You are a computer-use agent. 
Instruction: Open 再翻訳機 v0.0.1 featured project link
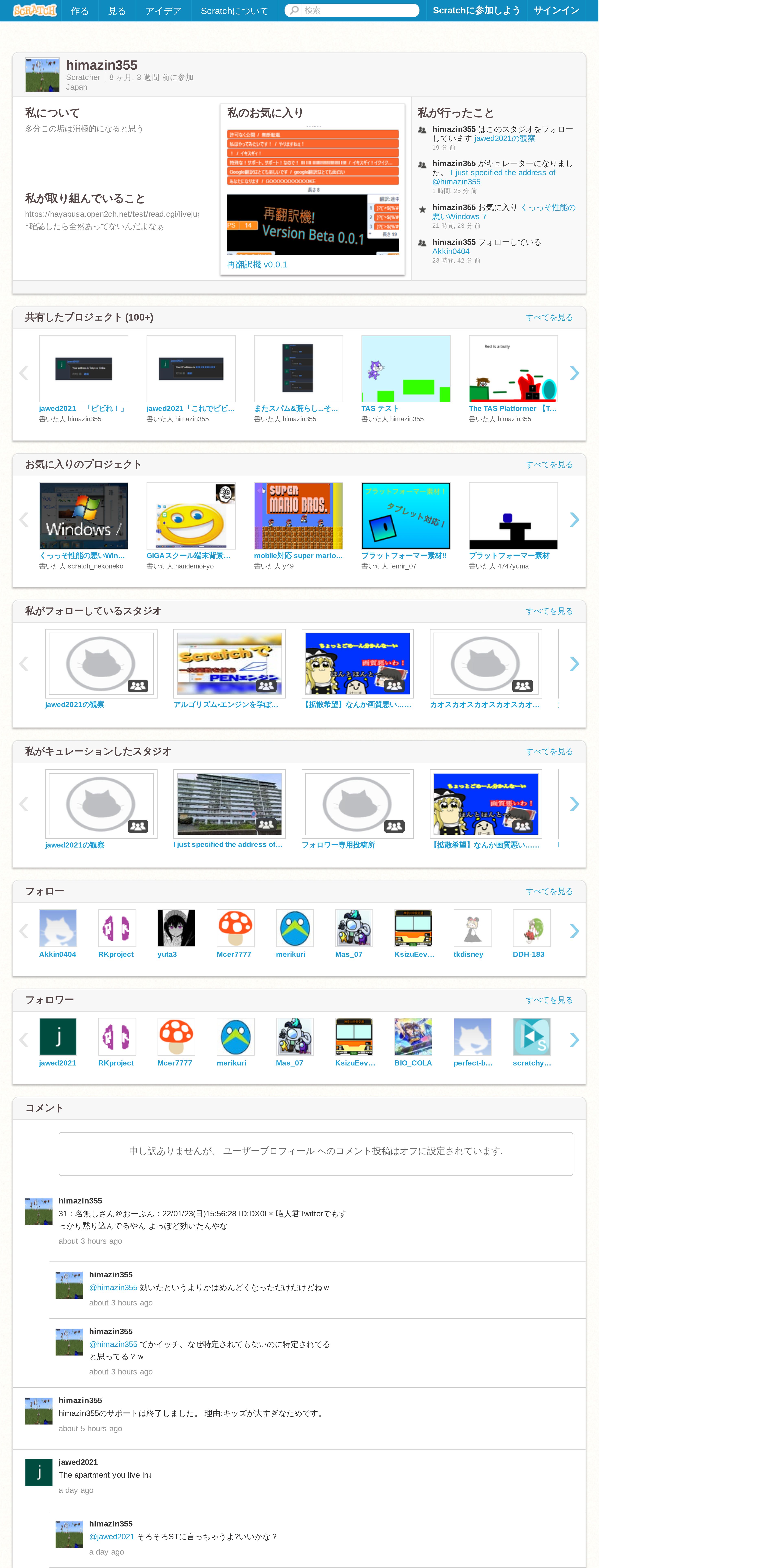(x=257, y=265)
